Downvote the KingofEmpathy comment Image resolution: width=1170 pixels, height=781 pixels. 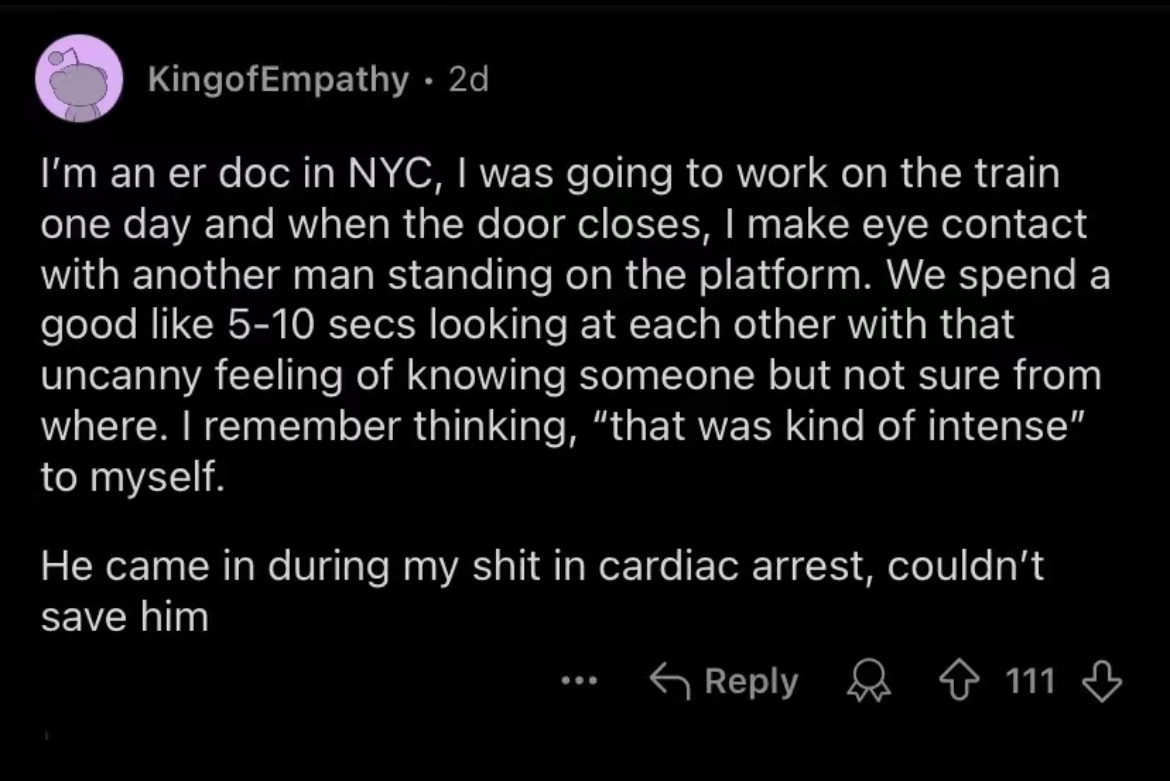pyautogui.click(x=1102, y=682)
